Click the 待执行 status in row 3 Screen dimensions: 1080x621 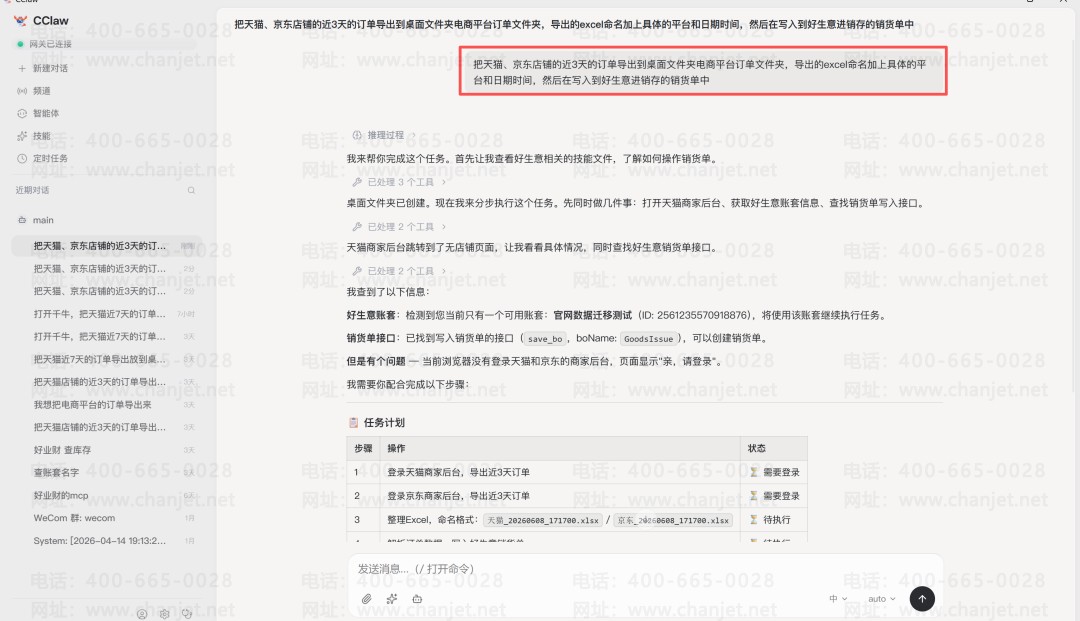pyautogui.click(x=770, y=520)
